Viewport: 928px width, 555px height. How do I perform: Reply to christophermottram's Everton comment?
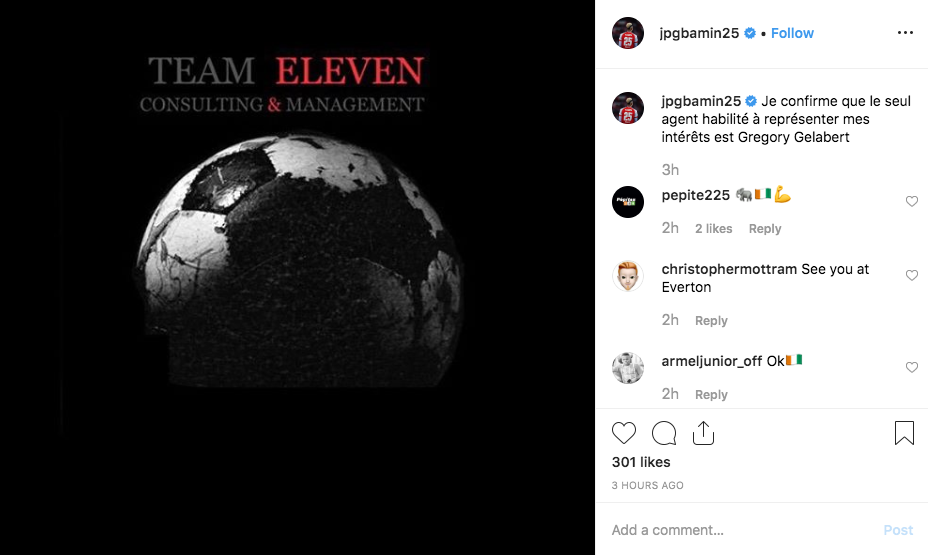711,321
